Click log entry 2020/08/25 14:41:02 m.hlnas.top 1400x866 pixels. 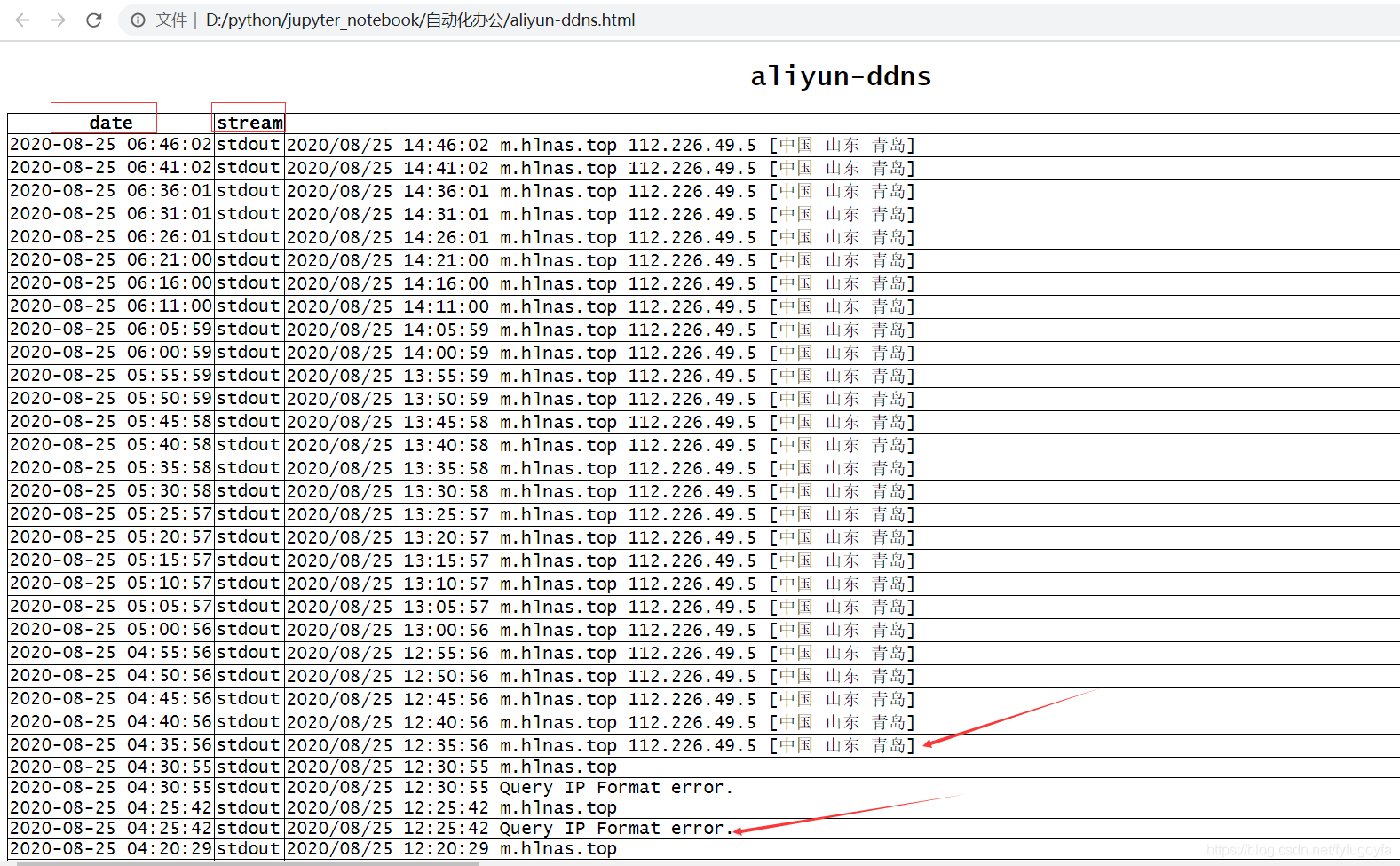click(600, 168)
